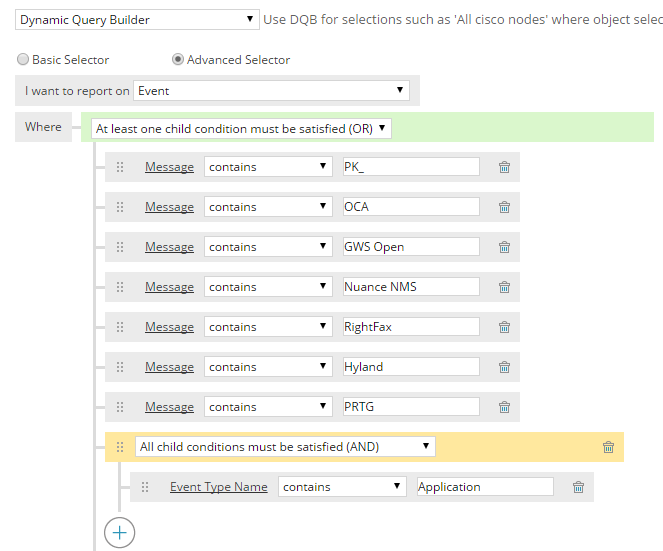
Task: Open the Dynamic Query Builder dropdown
Action: click(137, 19)
